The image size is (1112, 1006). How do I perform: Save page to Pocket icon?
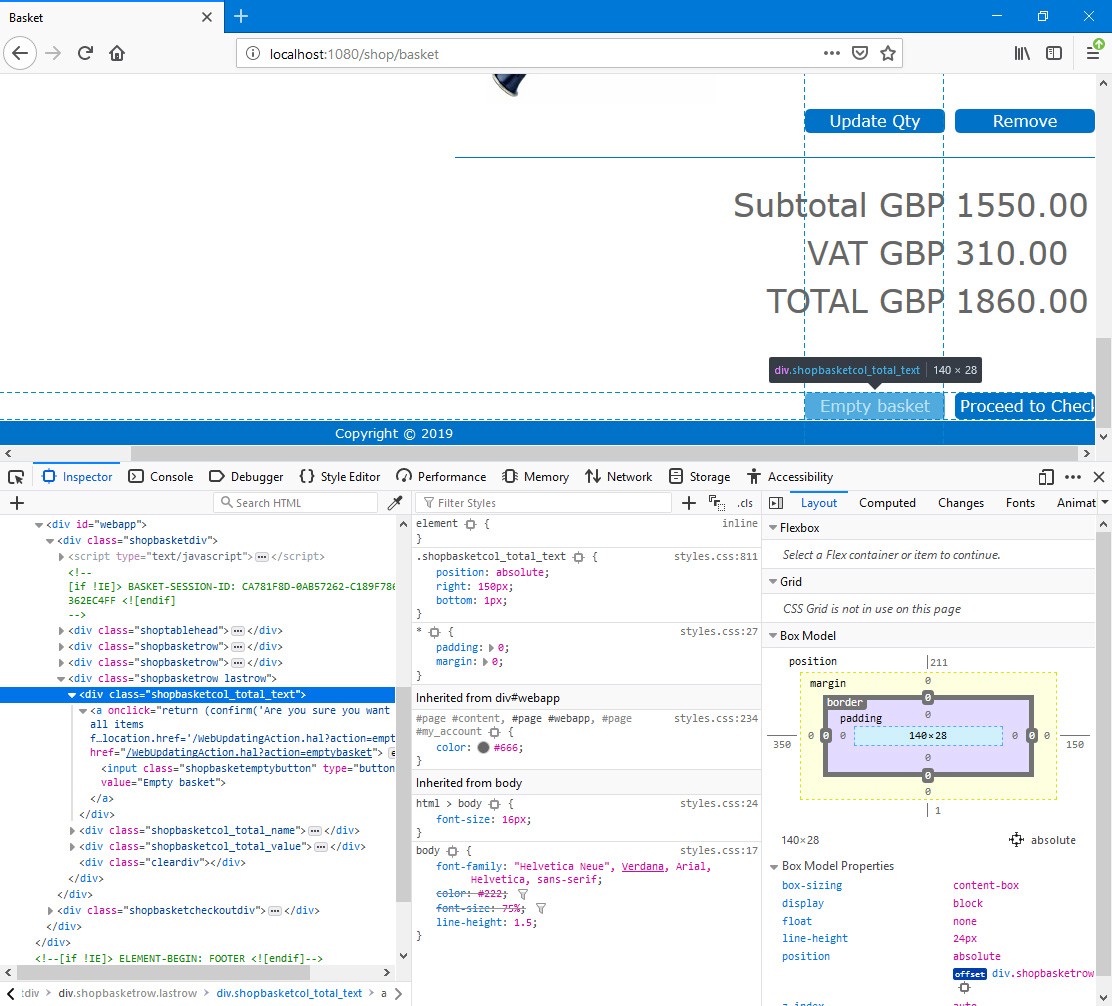pyautogui.click(x=860, y=53)
